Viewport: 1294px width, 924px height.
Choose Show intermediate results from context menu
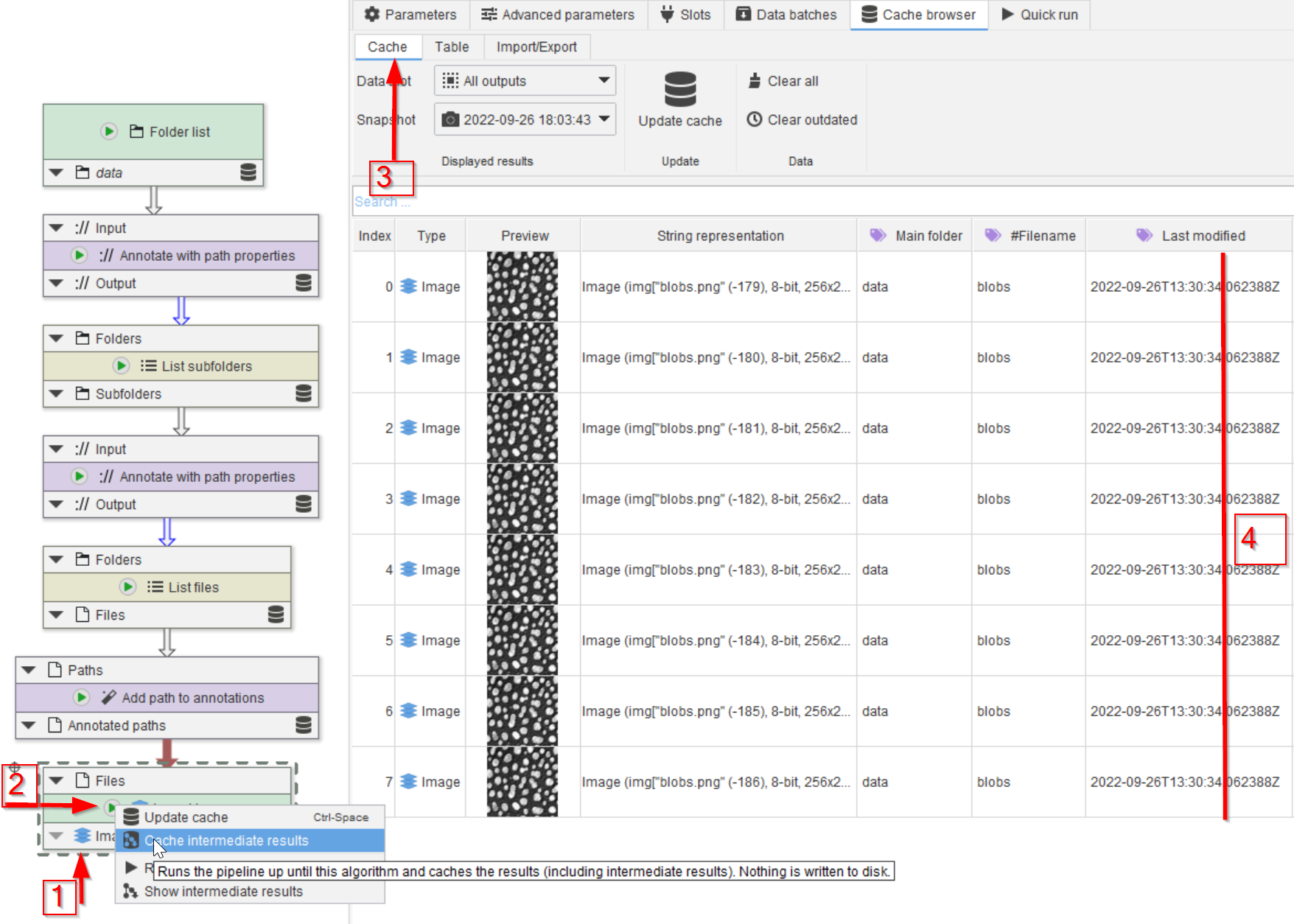click(223, 892)
